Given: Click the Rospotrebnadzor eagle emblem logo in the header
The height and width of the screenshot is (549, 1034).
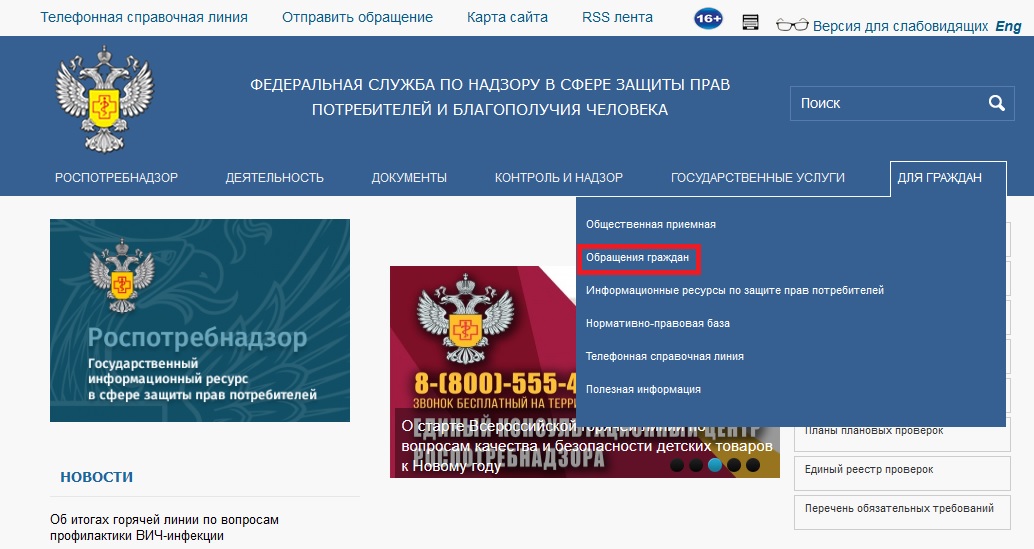Looking at the screenshot, I should (104, 99).
